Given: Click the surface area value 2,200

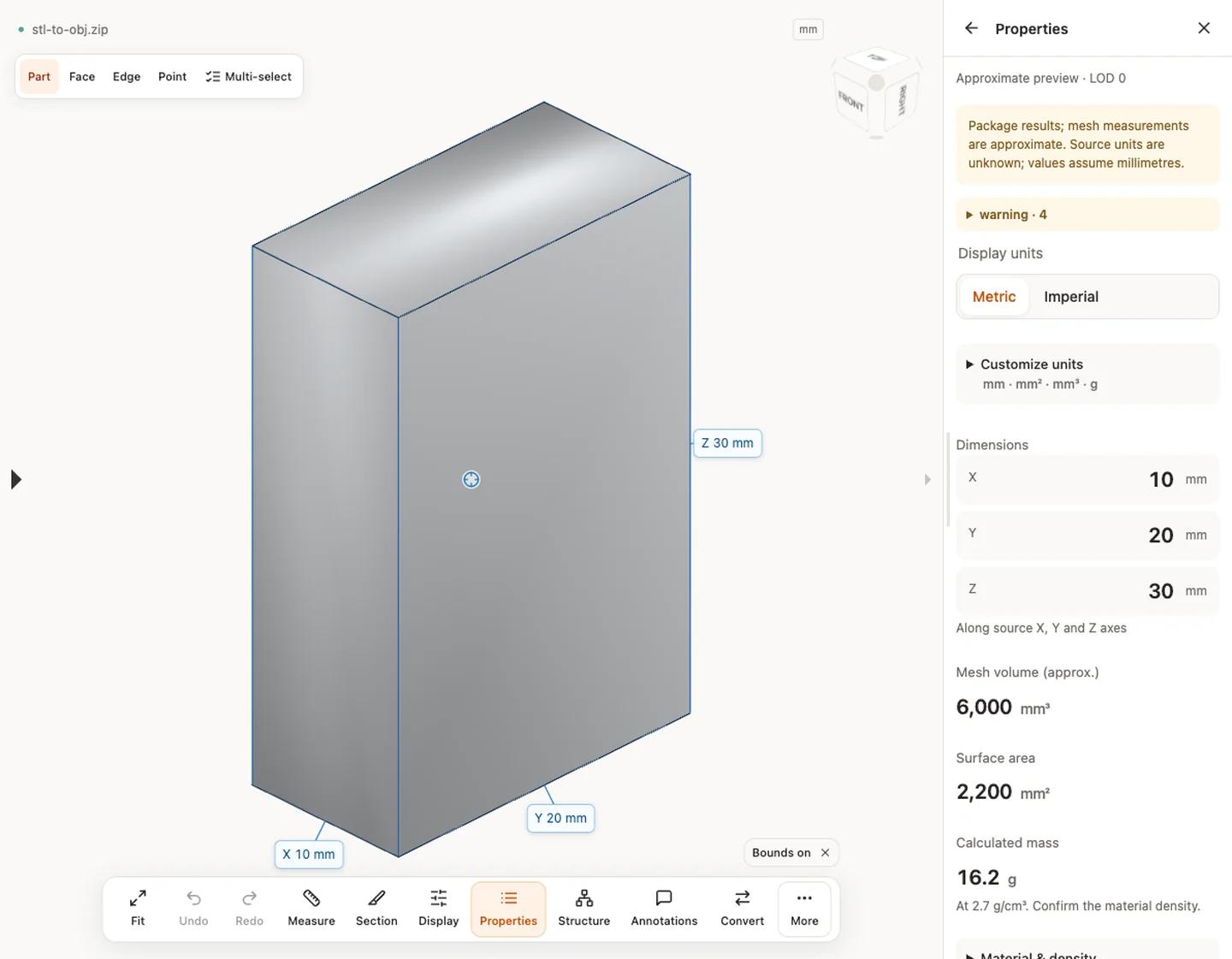Looking at the screenshot, I should 984,791.
